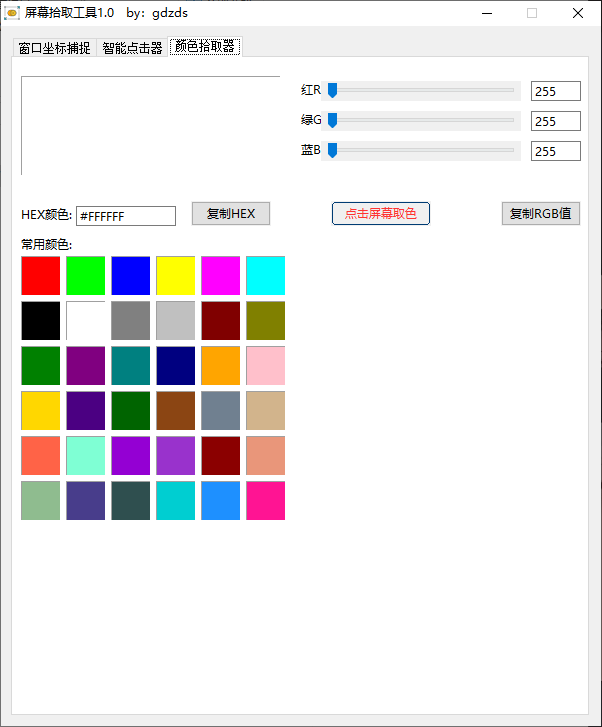Select the dark turquoise swatch
Image resolution: width=602 pixels, height=727 pixels.
click(x=176, y=500)
